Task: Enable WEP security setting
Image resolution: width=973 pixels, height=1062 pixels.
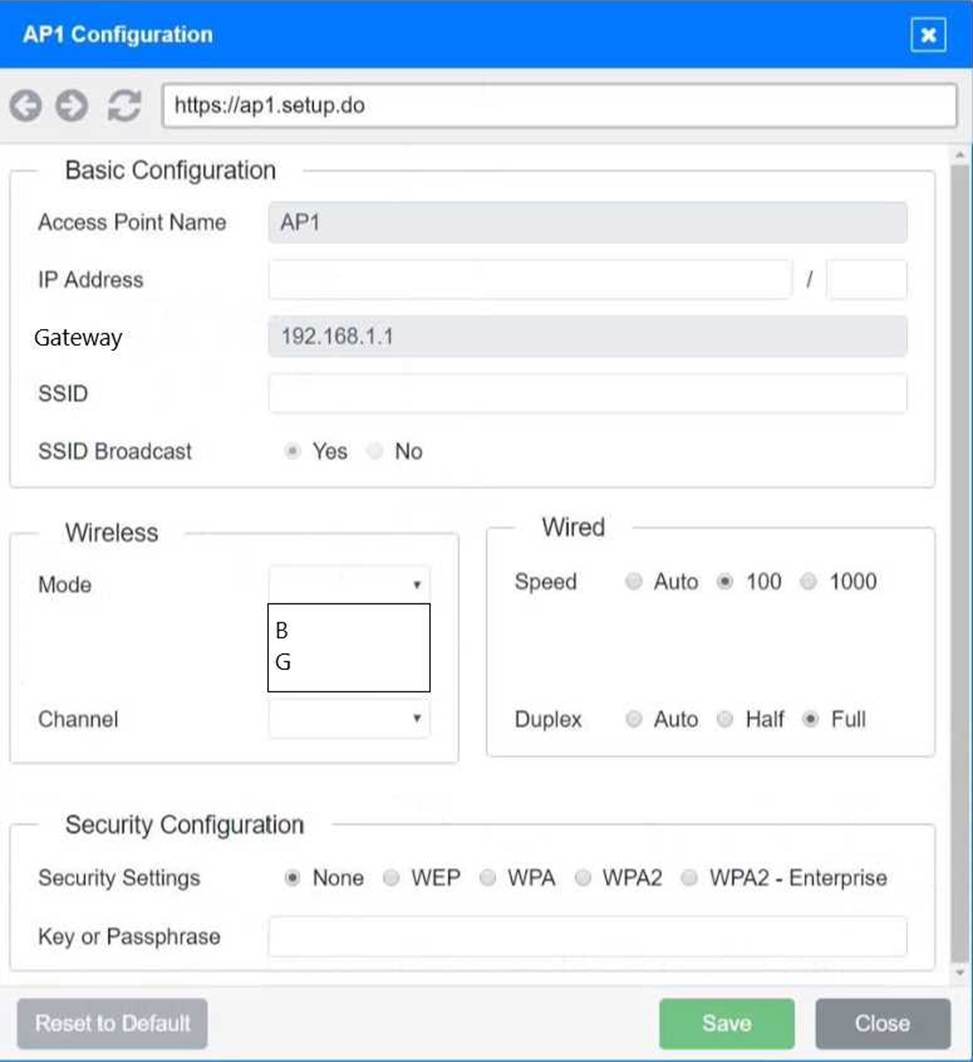Action: click(392, 878)
